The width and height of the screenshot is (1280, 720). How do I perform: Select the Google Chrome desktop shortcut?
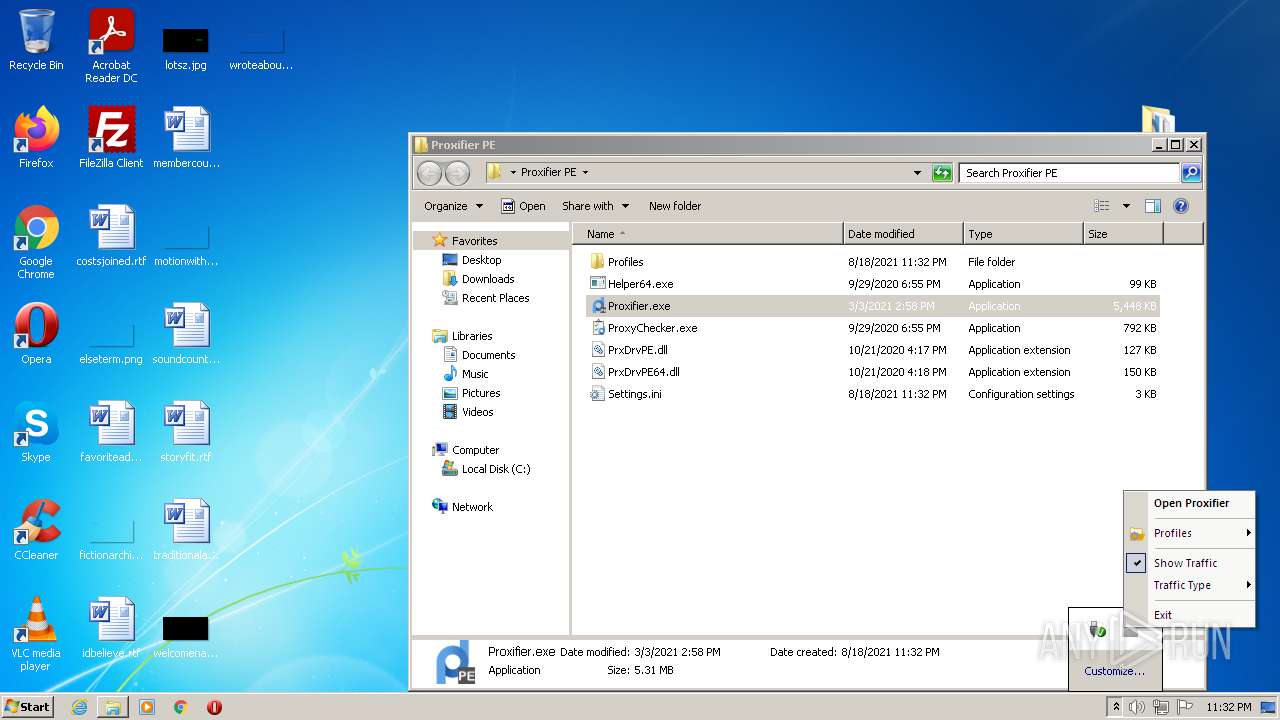coord(36,242)
